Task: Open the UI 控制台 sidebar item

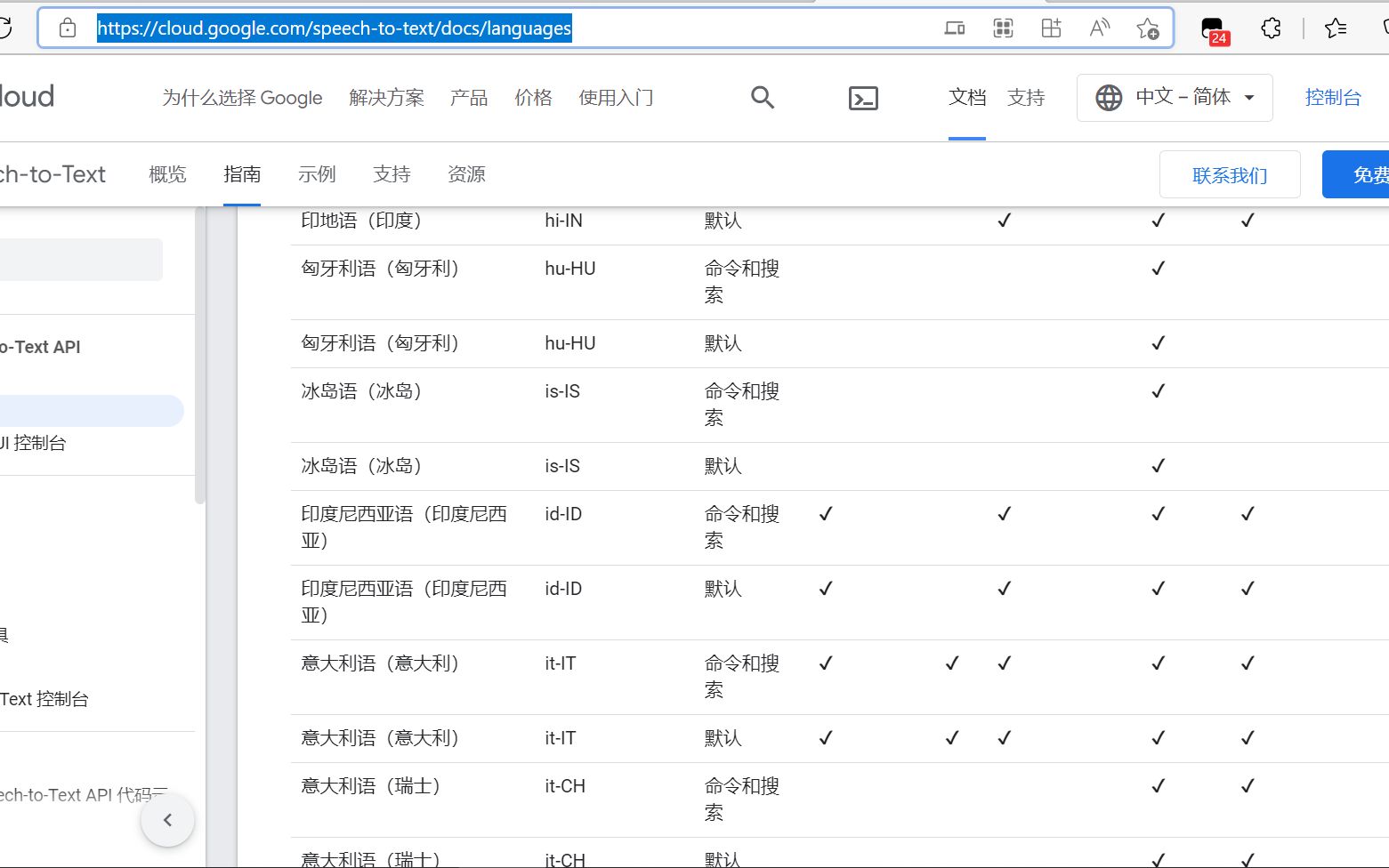Action: point(33,443)
